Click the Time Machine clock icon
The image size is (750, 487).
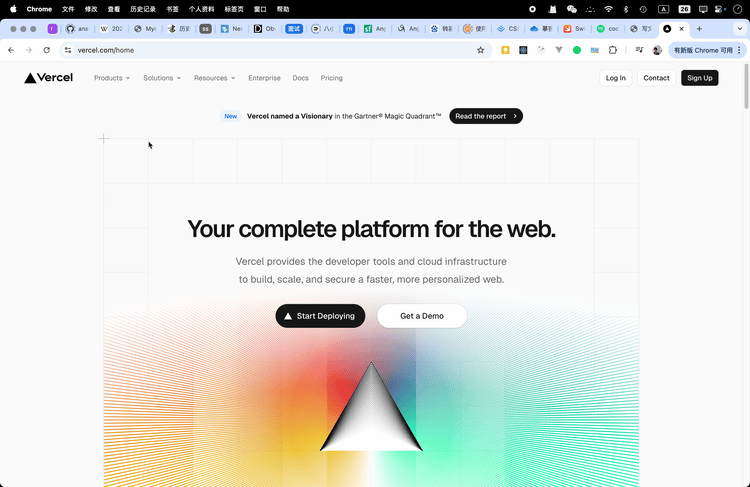pos(643,9)
